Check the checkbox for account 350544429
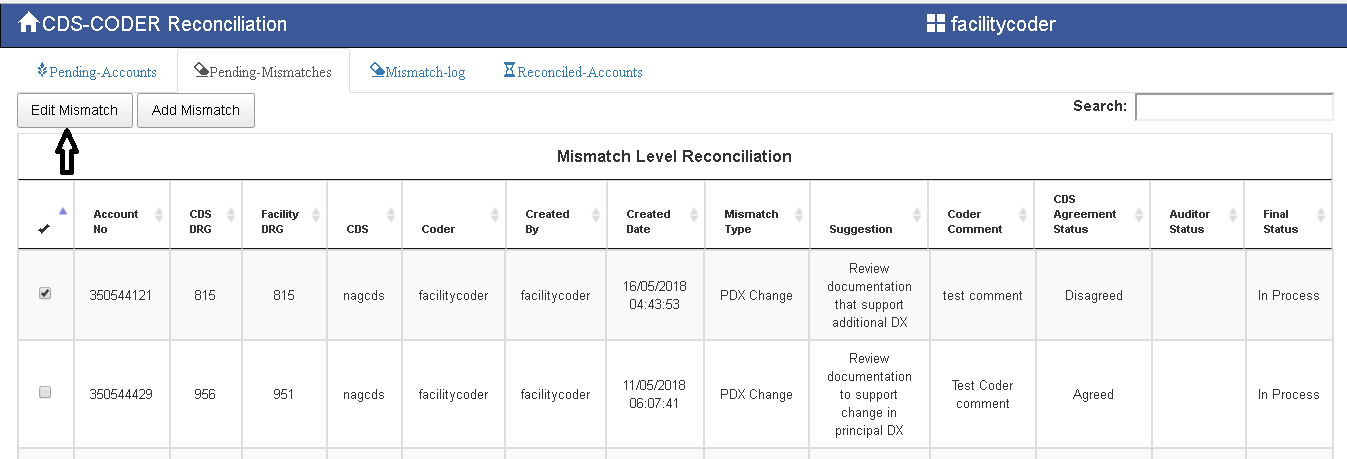The image size is (1347, 459). [x=45, y=393]
